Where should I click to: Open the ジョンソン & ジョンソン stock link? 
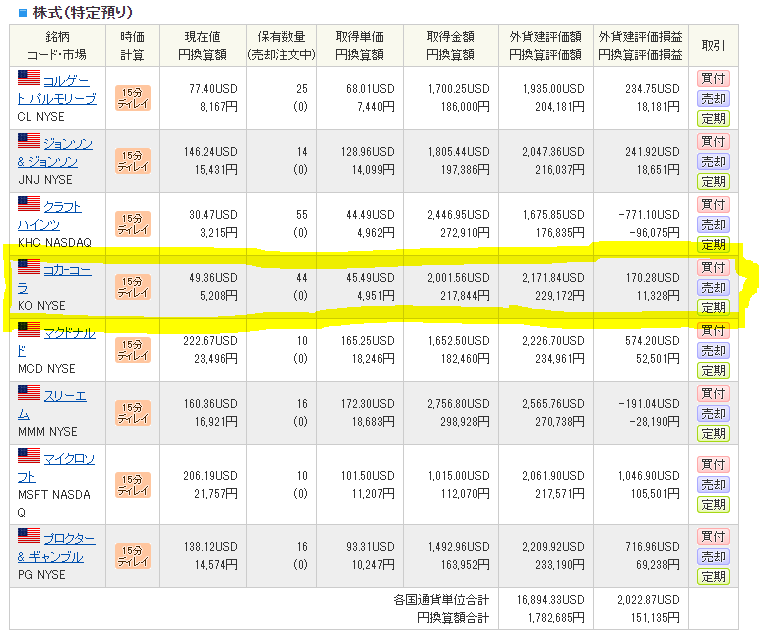(x=55, y=152)
